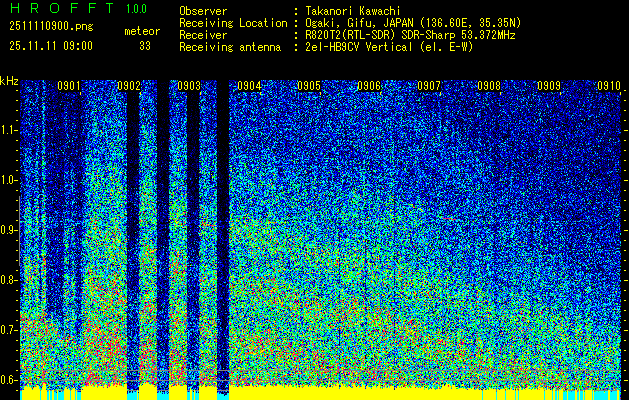This screenshot has height=400, width=629.
Task: Click the meteor count value 33
Action: click(x=144, y=46)
